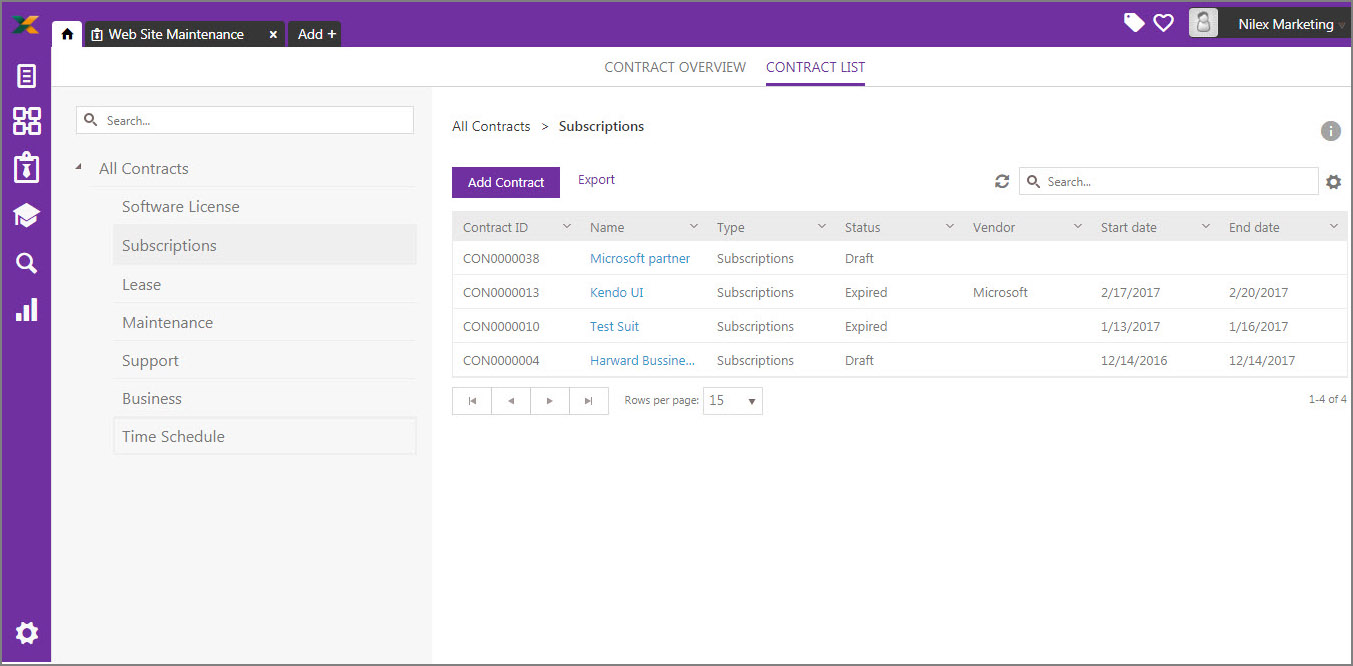Open the settings gear at sidebar bottom
Screen dimensions: 1353x666
coord(27,633)
